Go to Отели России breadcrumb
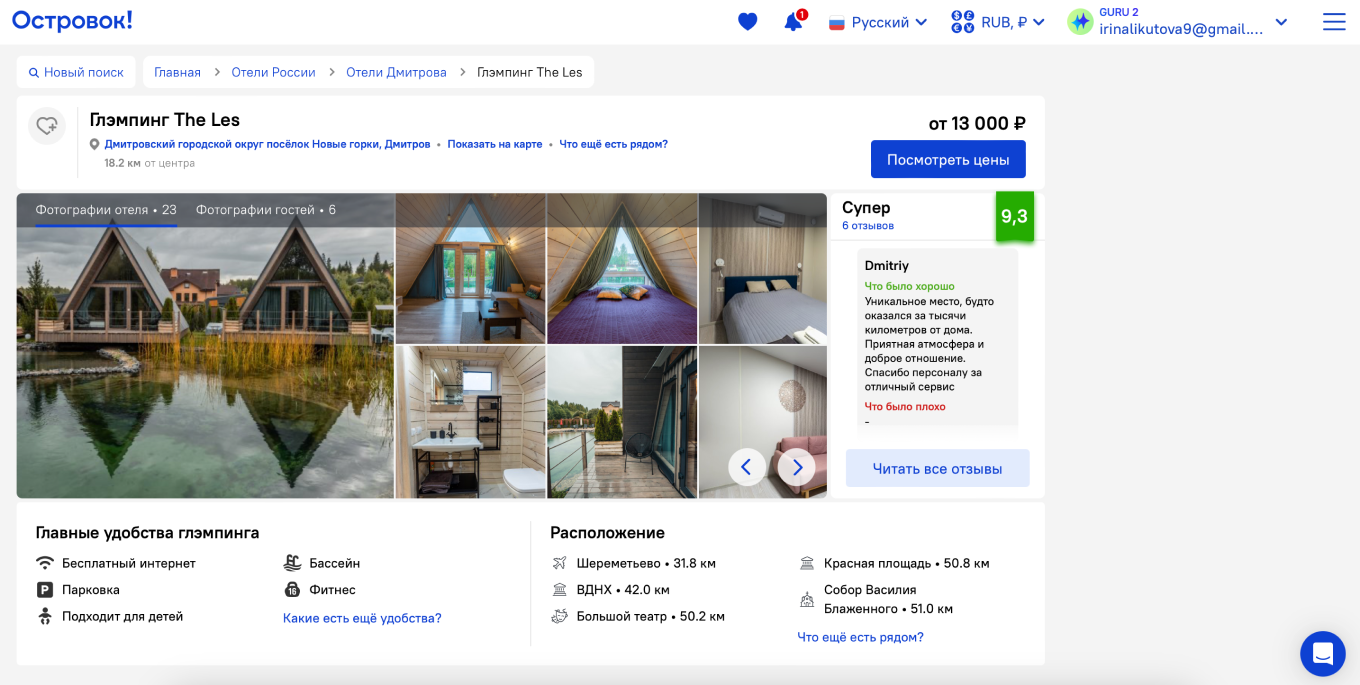The width and height of the screenshot is (1360, 685). [x=273, y=72]
